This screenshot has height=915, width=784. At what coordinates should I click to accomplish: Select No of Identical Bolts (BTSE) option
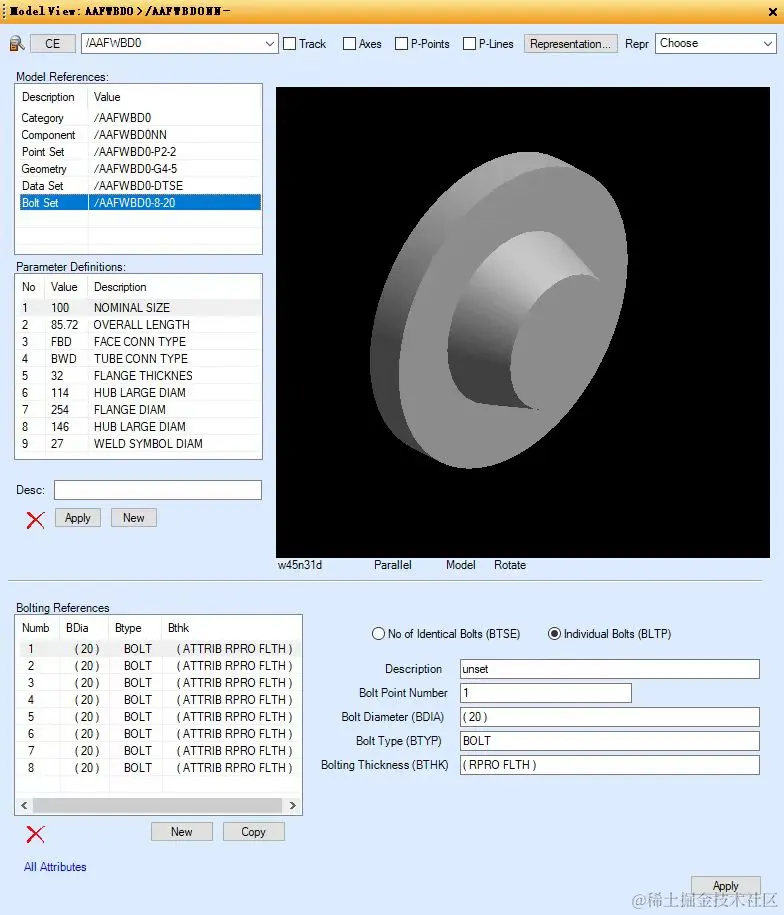click(x=379, y=634)
